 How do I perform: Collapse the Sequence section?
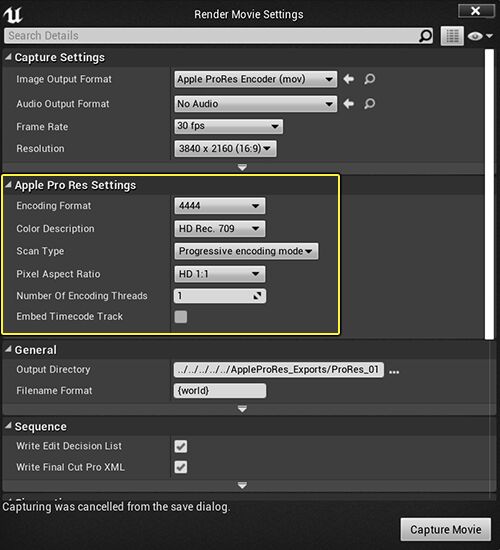(8, 426)
